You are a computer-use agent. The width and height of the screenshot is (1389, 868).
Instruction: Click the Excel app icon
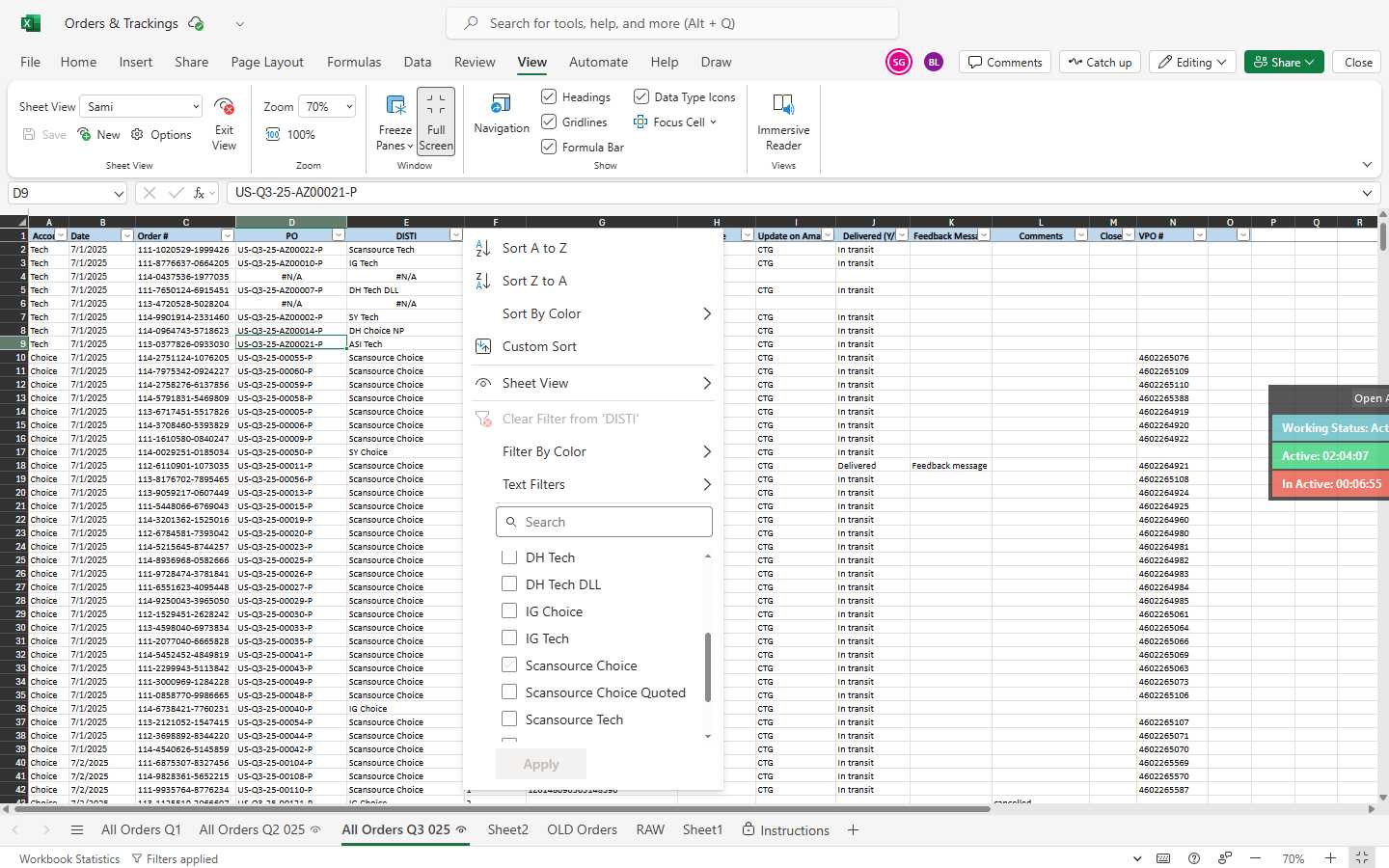pos(30,23)
